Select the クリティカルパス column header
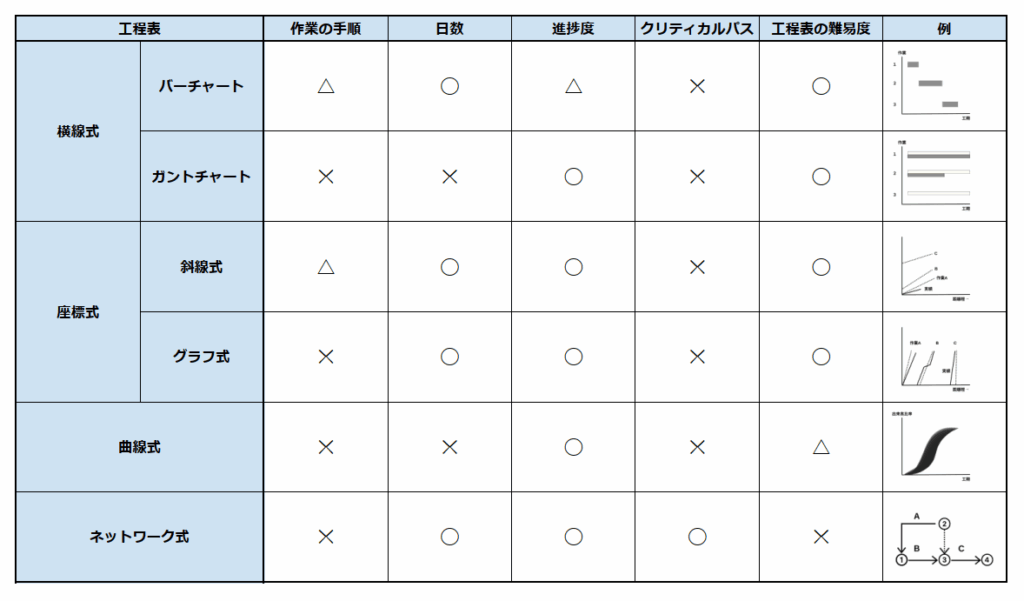 697,29
